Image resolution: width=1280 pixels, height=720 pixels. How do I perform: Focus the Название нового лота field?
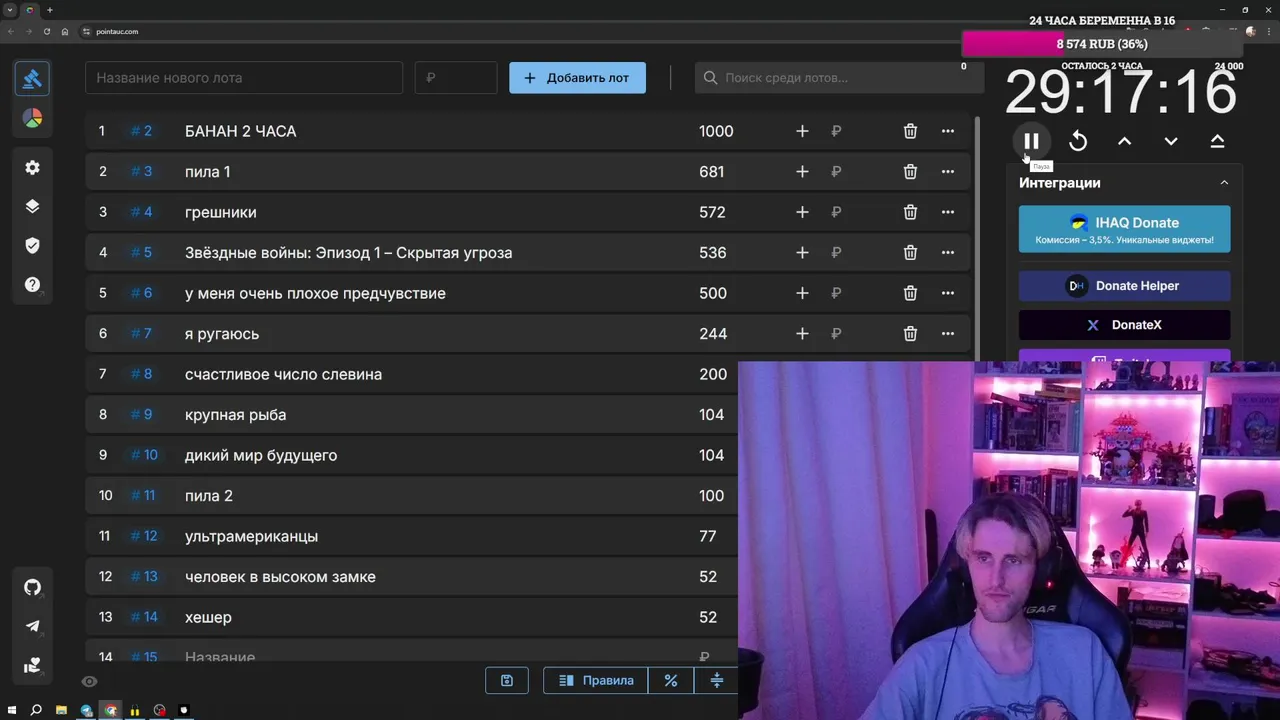point(244,78)
